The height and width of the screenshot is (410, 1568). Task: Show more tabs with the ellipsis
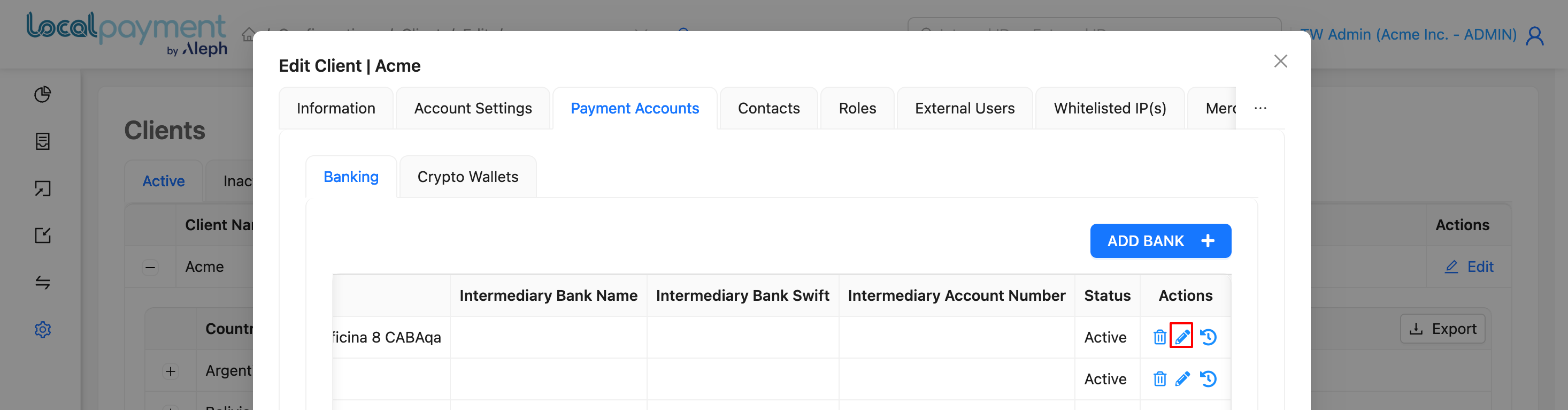click(1260, 109)
